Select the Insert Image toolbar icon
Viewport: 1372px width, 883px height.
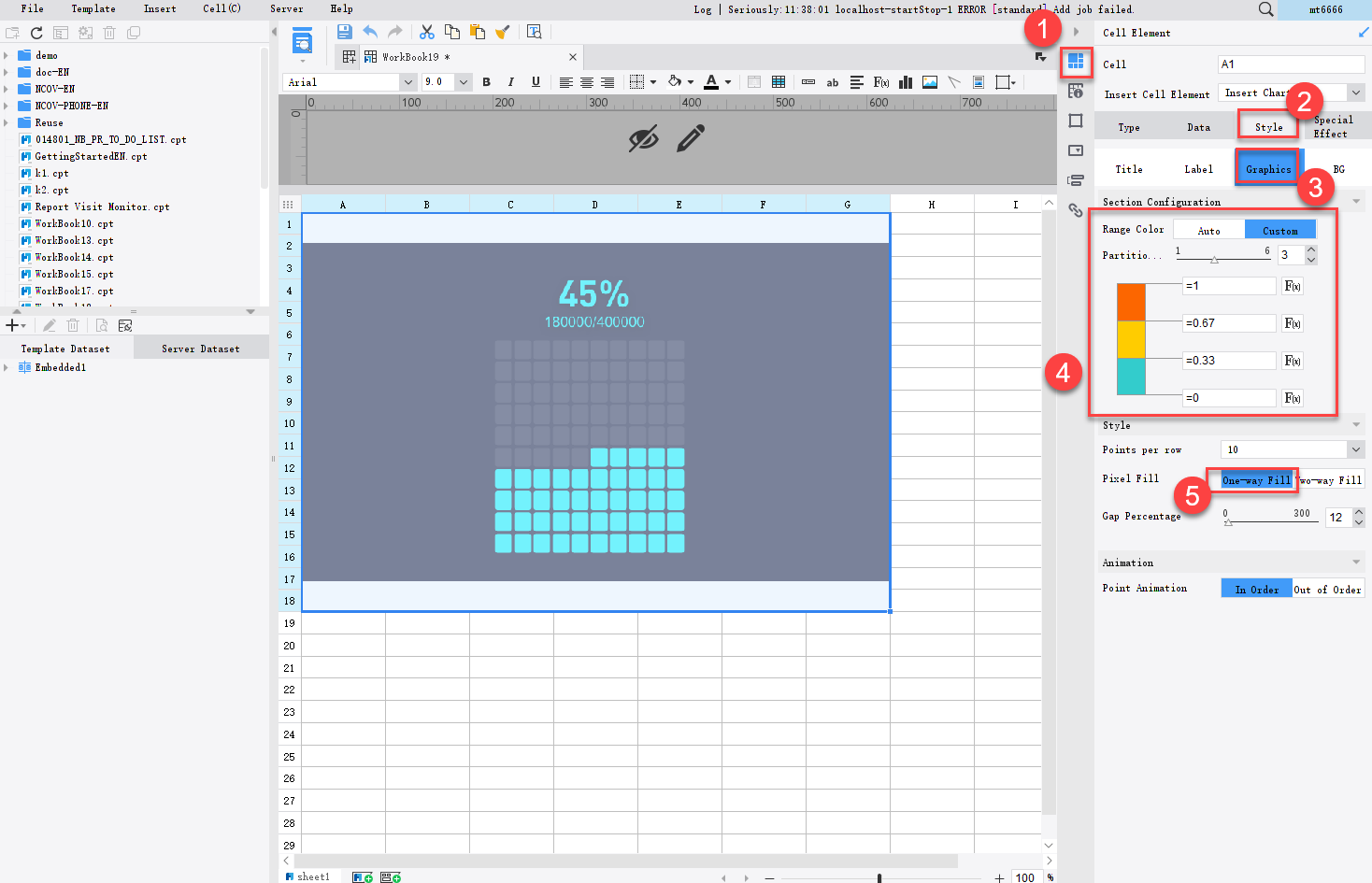[929, 82]
